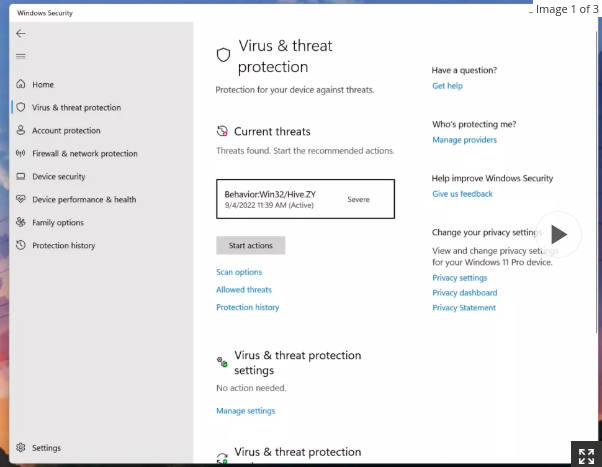Click the Firewall & network antenna icon

point(21,153)
